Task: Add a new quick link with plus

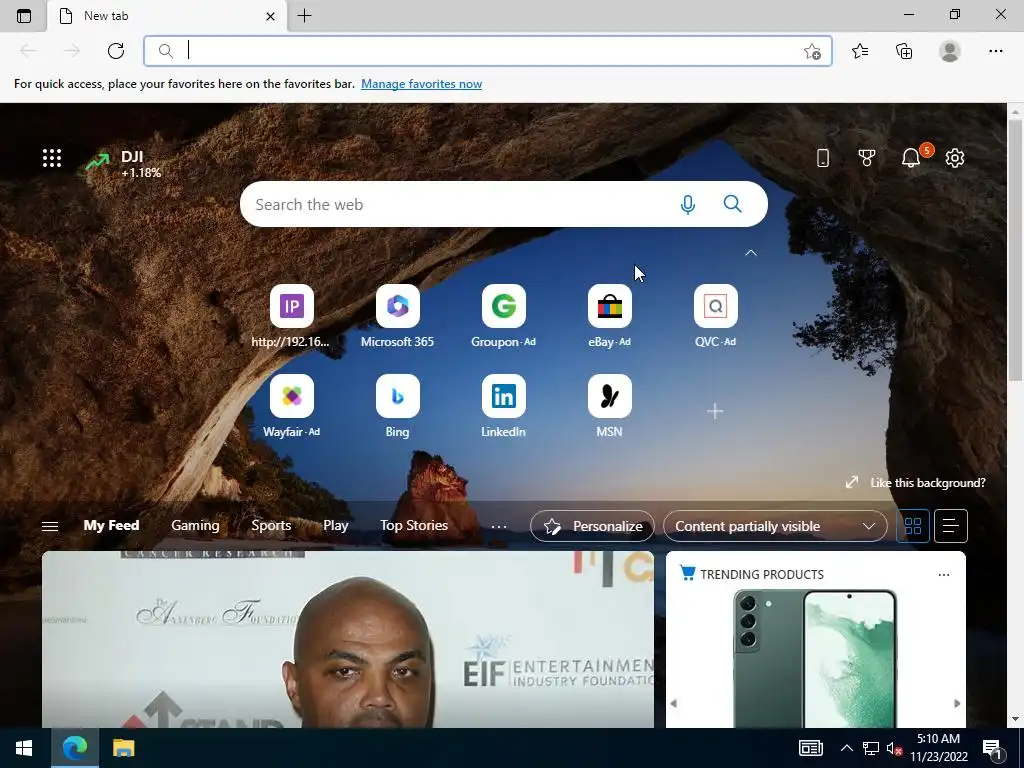Action: [715, 411]
